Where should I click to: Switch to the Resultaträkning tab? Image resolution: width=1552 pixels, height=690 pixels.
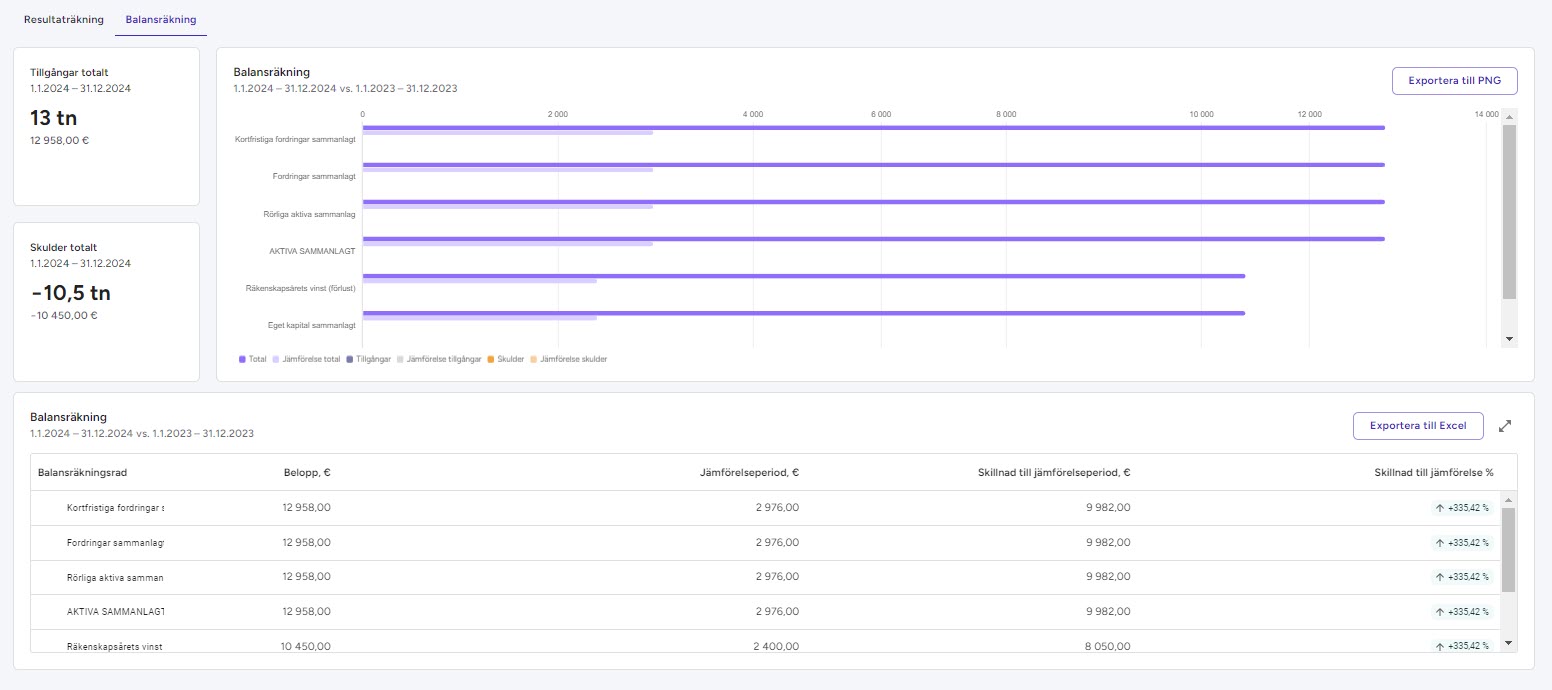coord(64,20)
